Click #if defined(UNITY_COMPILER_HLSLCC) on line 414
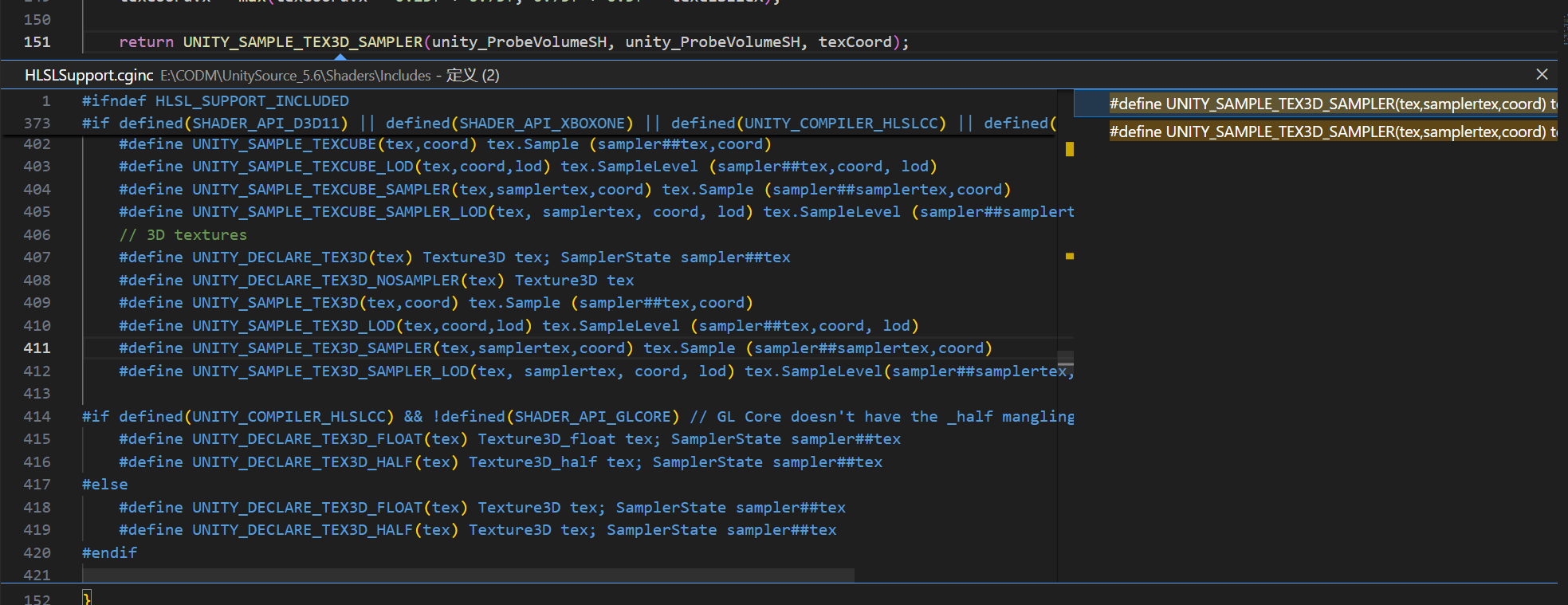This screenshot has width=1568, height=605. [x=238, y=417]
